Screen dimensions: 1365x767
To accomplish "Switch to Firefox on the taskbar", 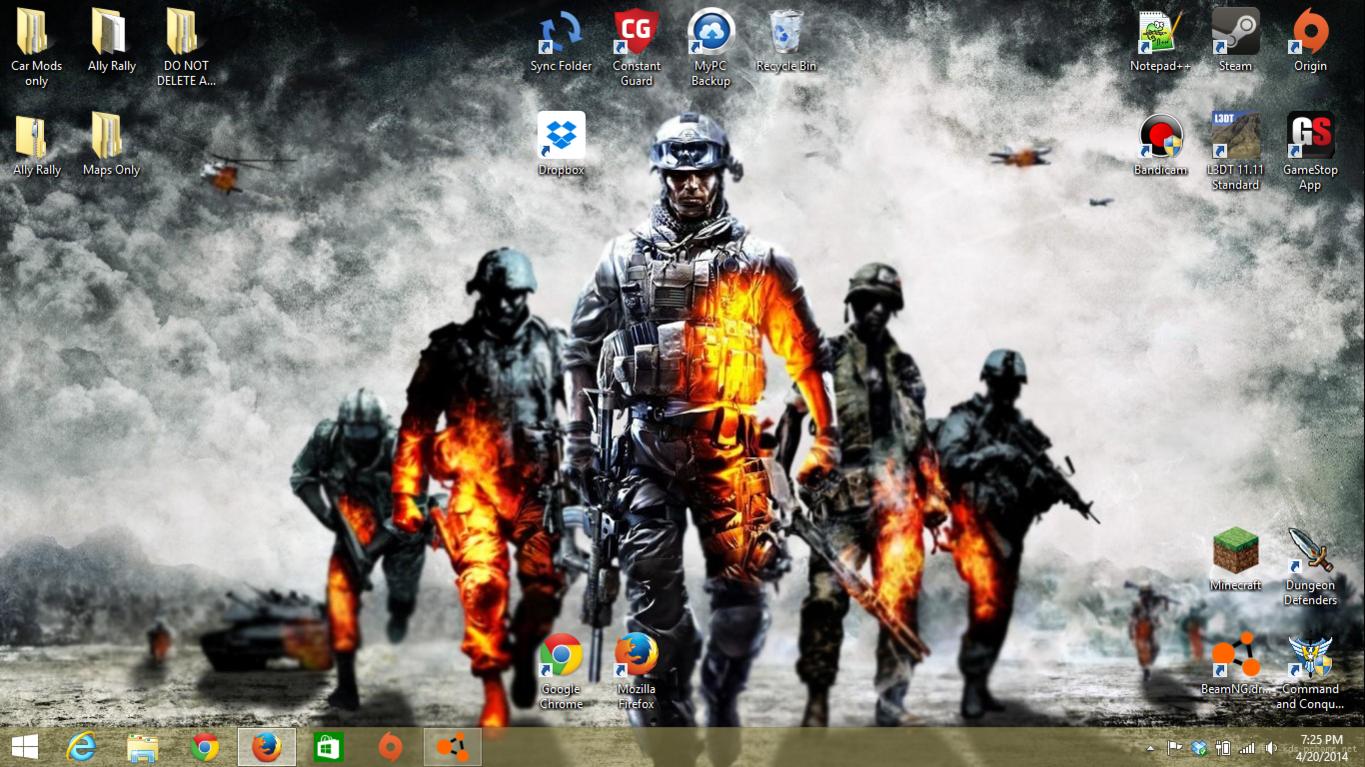I will [267, 747].
